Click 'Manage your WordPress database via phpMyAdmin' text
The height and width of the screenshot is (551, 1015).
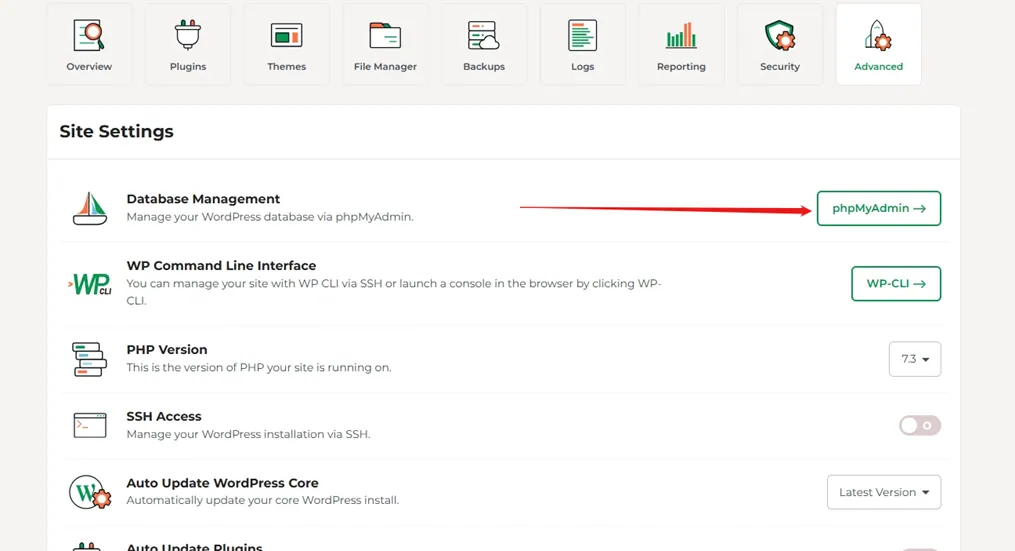tap(270, 217)
